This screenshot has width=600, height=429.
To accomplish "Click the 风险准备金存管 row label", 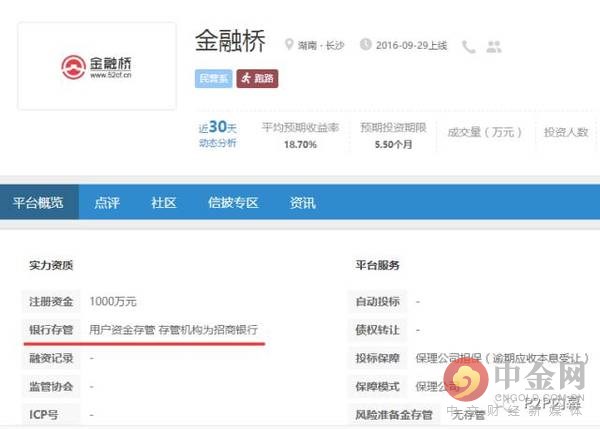I will 394,414.
